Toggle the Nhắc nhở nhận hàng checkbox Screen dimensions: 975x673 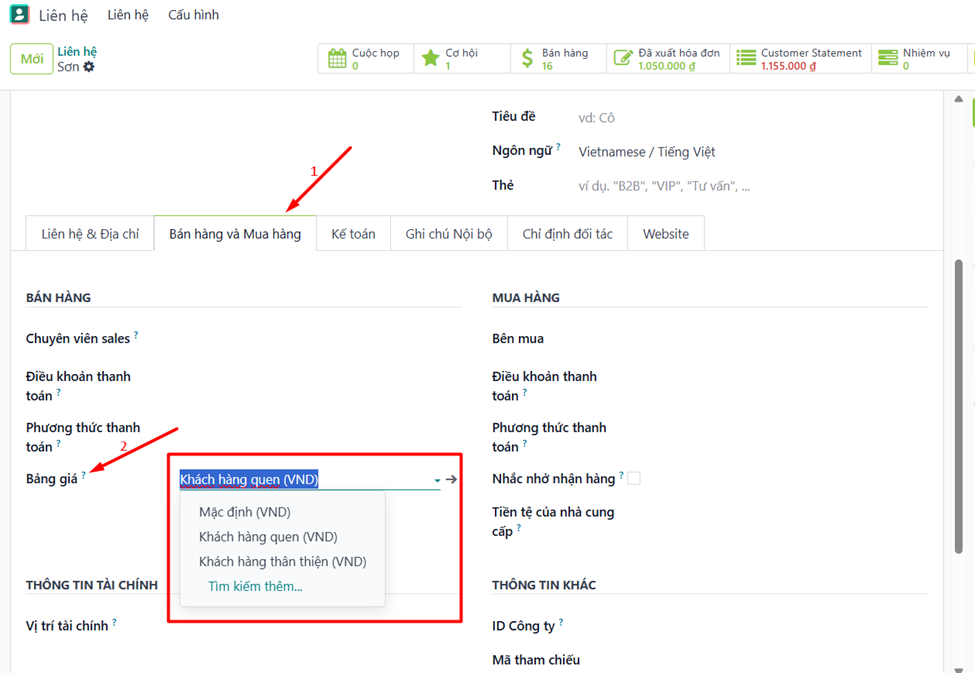pos(633,479)
